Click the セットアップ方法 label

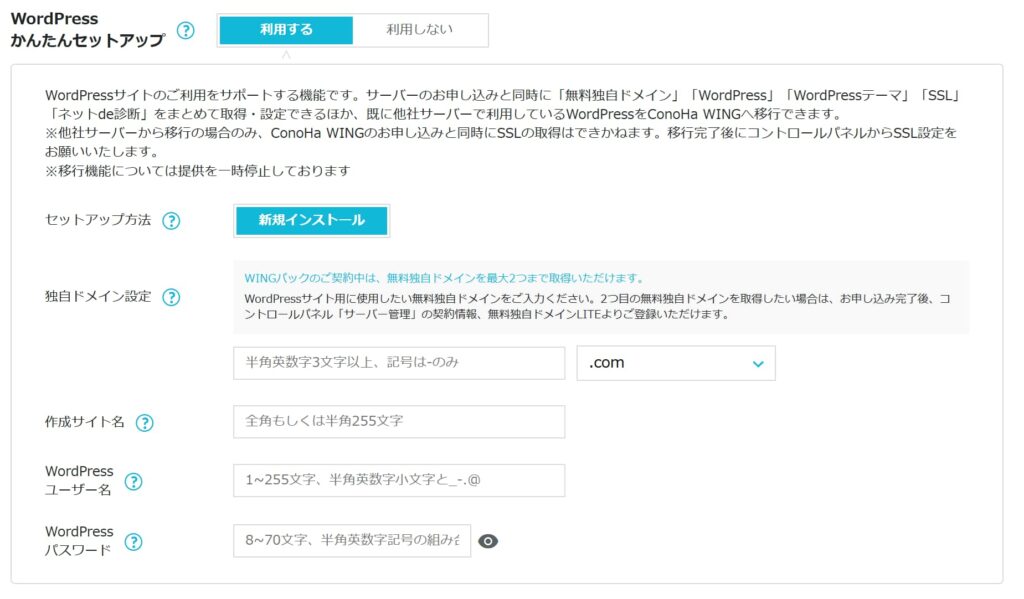pyautogui.click(x=98, y=220)
